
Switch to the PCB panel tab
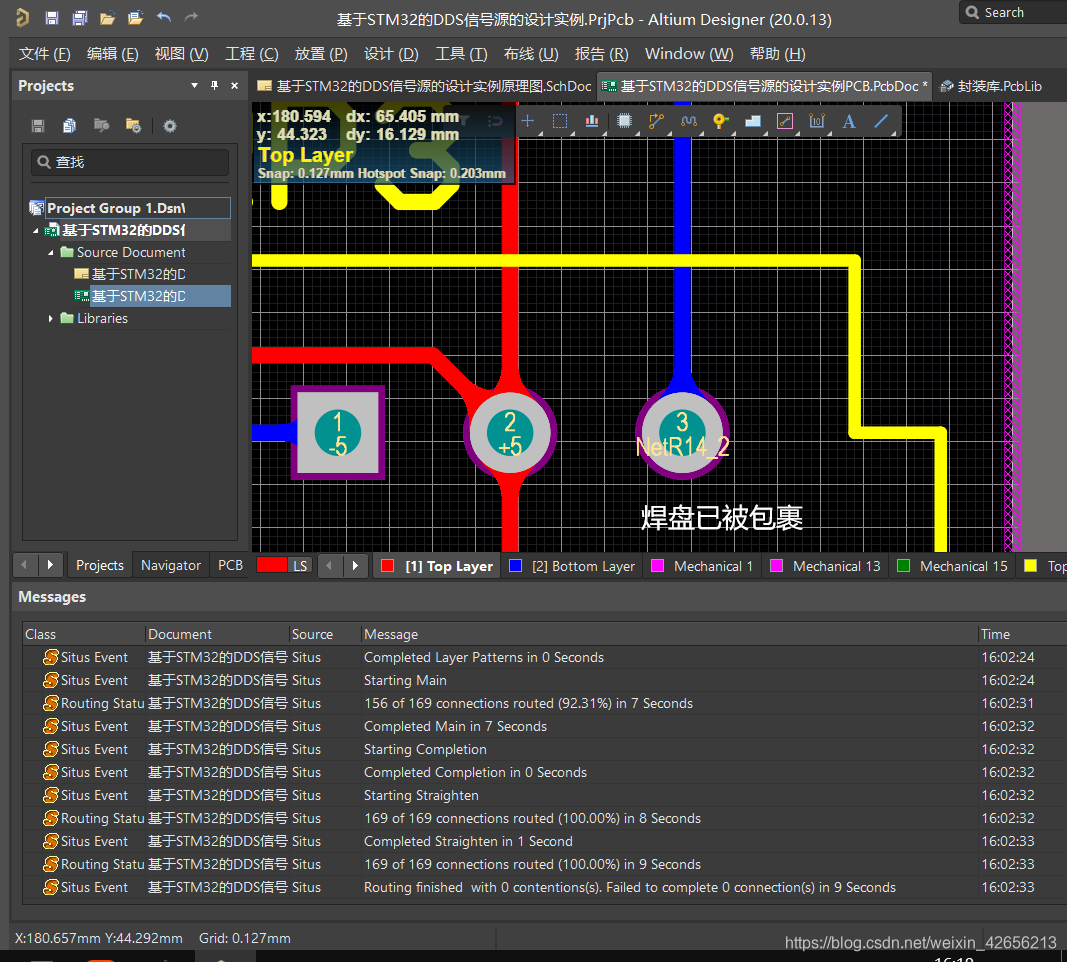tap(230, 565)
